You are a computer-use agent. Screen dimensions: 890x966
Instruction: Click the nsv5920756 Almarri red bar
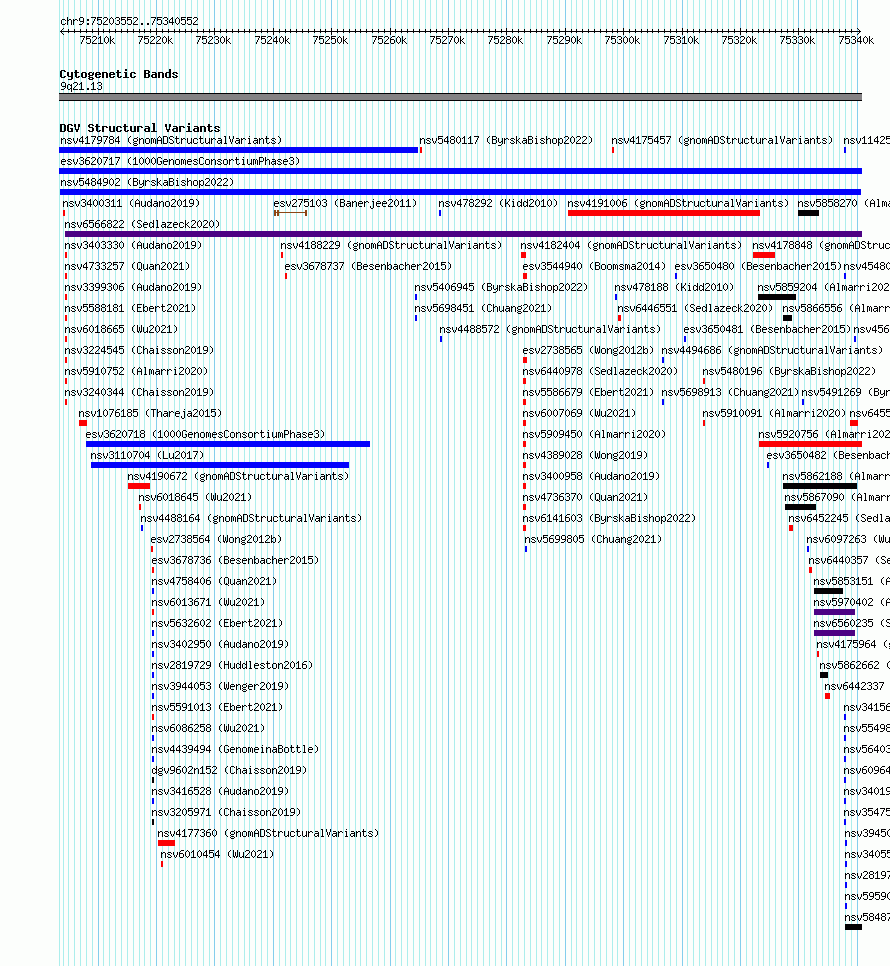810,444
